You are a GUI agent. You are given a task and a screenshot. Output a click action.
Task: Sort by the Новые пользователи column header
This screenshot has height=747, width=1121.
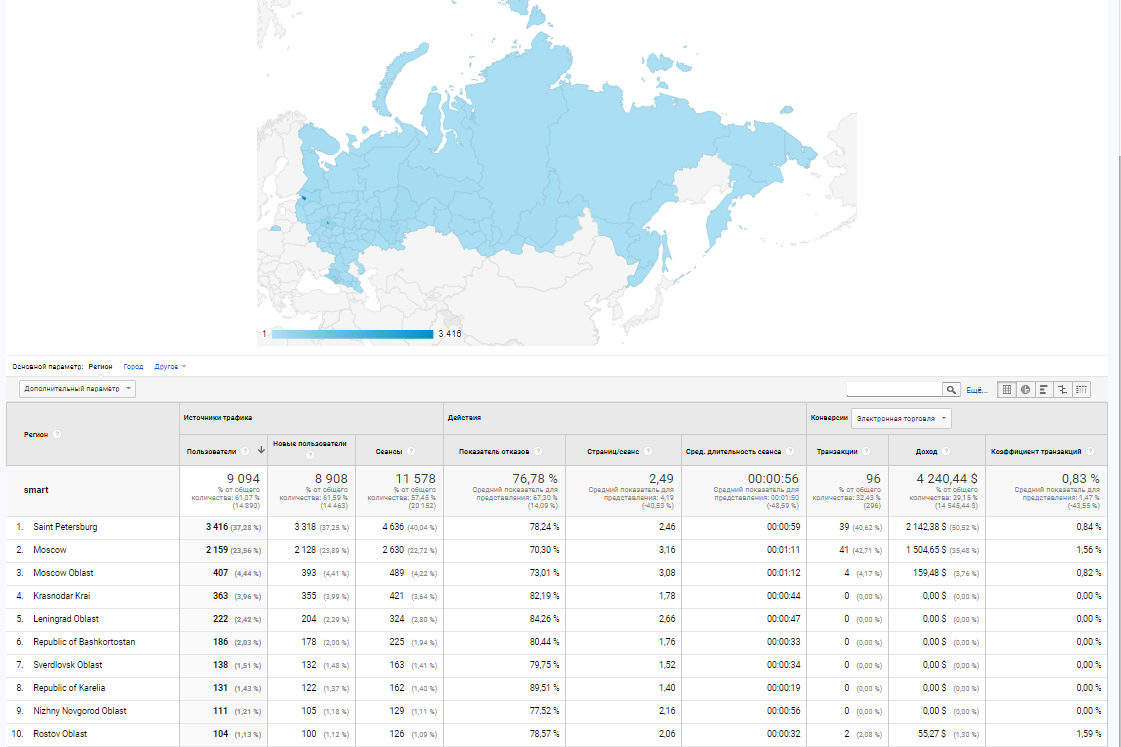tap(310, 443)
